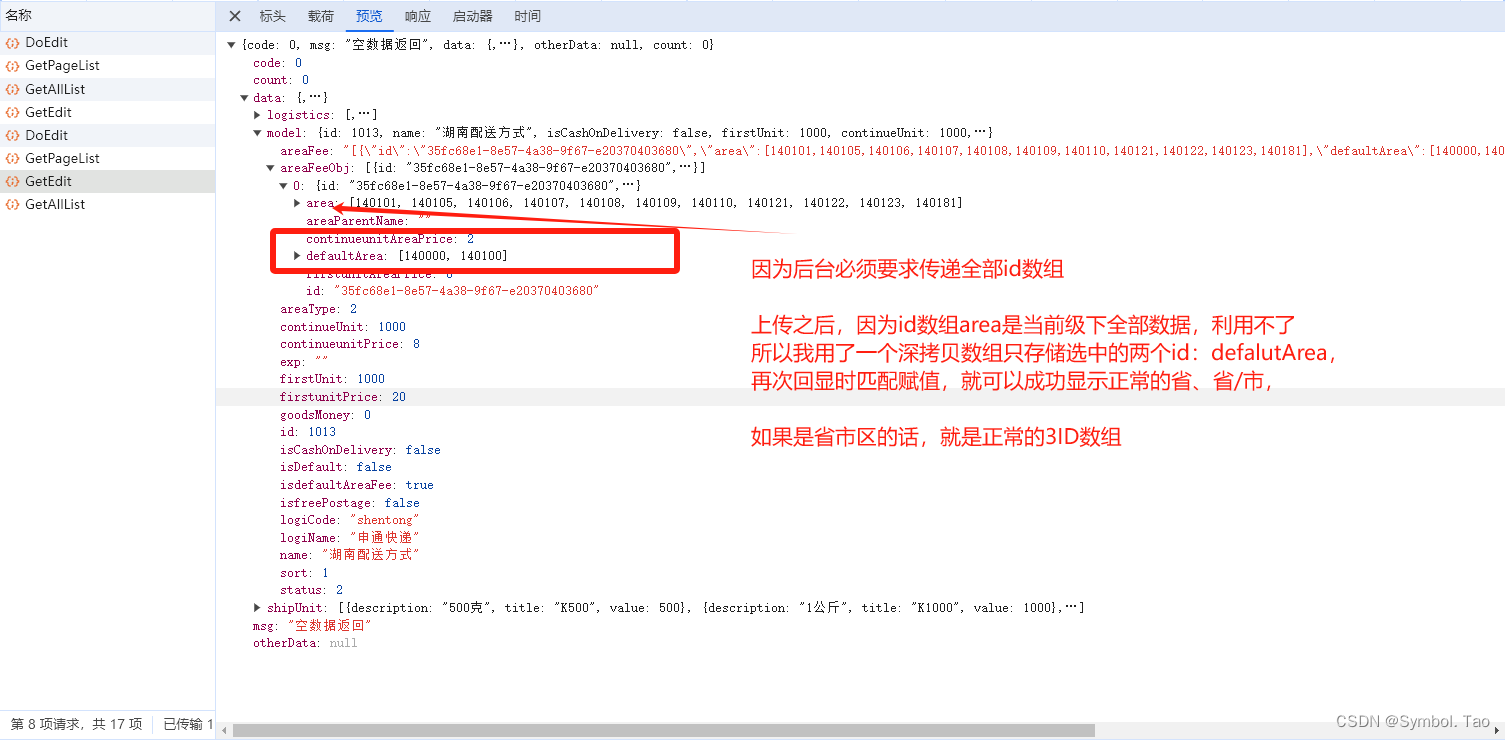Switch to the 响应 tab
The image size is (1505, 740).
pos(418,16)
